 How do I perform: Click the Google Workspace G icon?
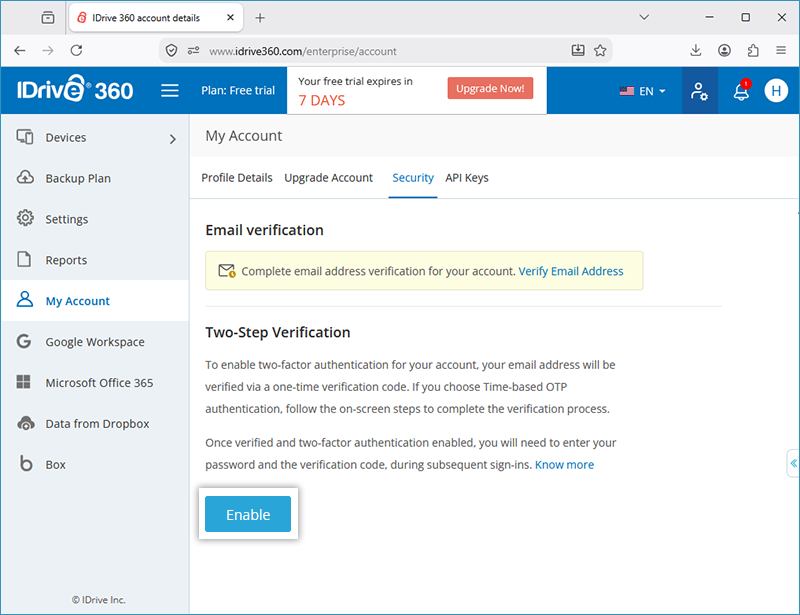[x=24, y=341]
